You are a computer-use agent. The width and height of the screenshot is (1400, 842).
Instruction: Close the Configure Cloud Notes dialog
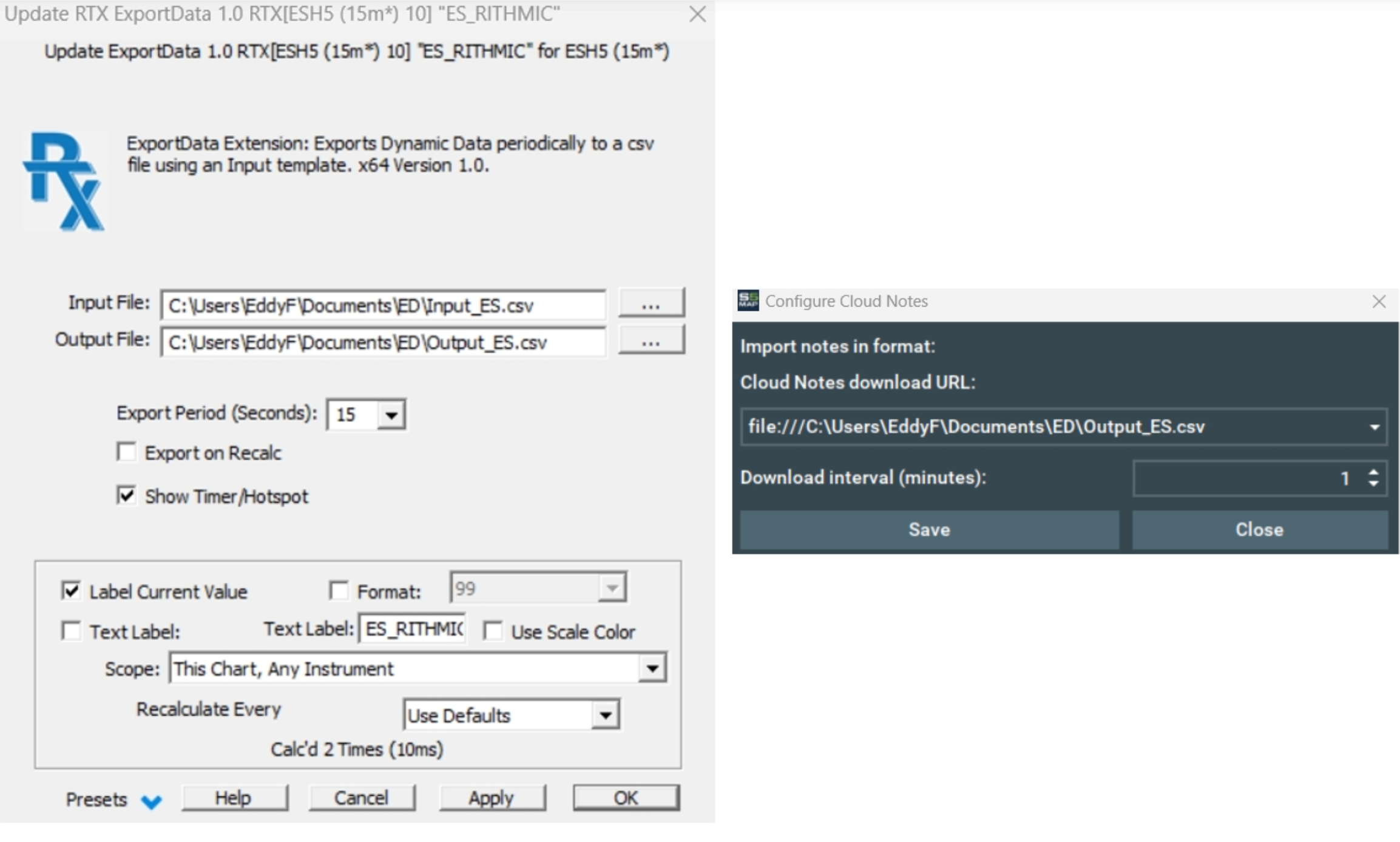[1379, 301]
